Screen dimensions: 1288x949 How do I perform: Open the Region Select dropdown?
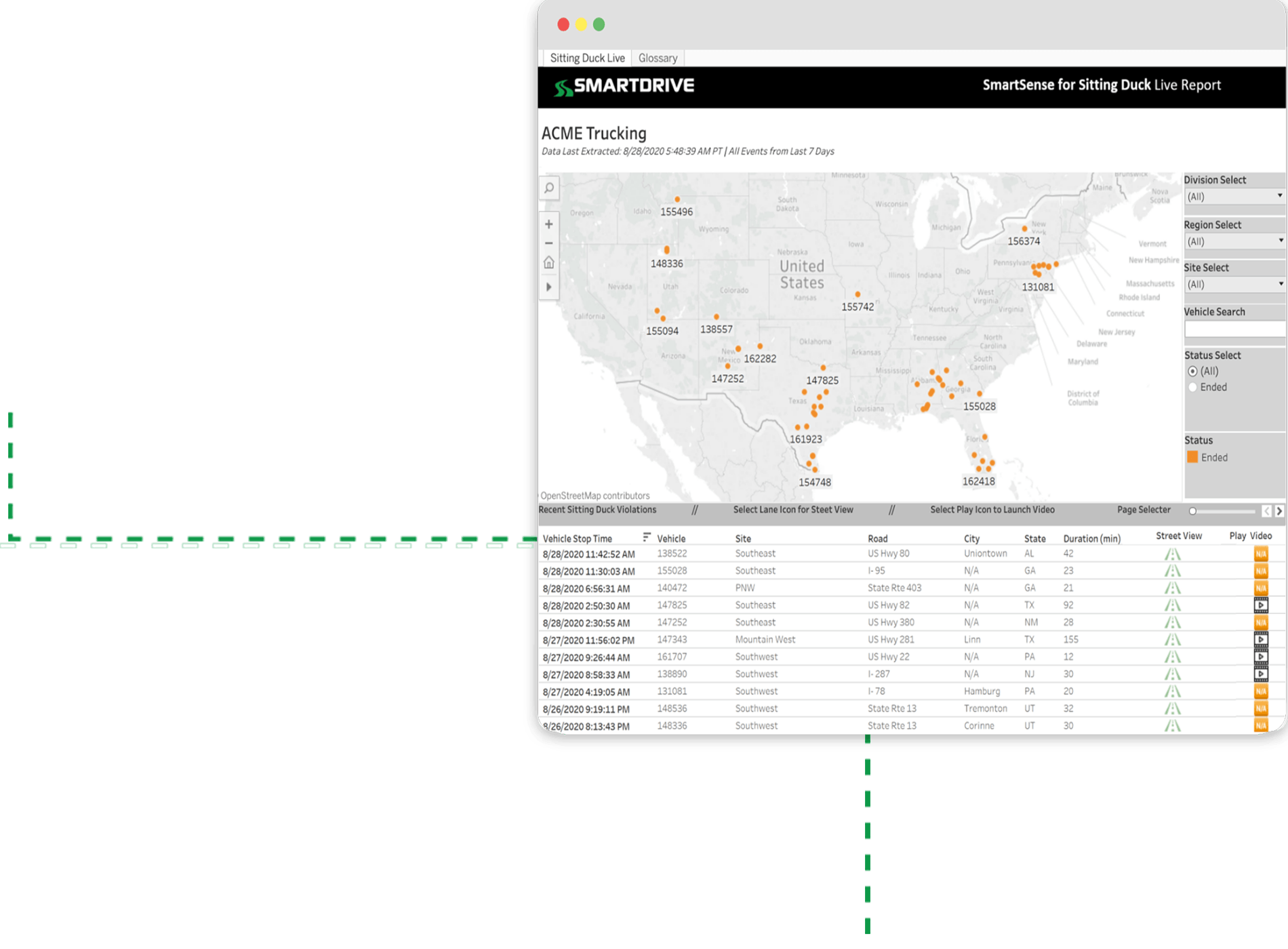[1234, 242]
